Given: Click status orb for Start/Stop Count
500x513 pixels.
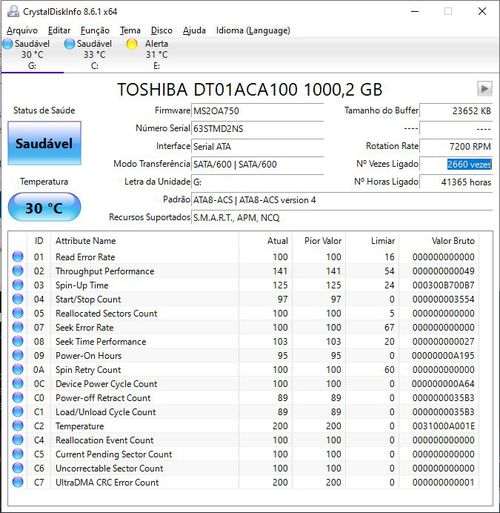Looking at the screenshot, I should [18, 299].
